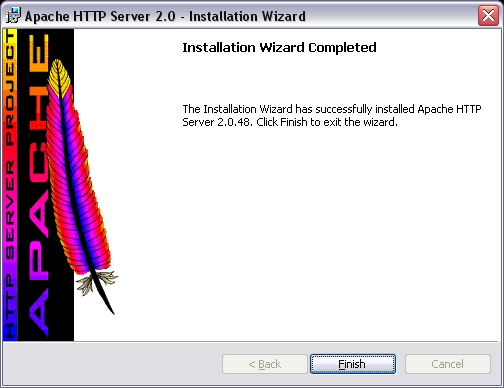Image resolution: width=504 pixels, height=388 pixels.
Task: Click the Finish button to exit wizard
Action: coord(353,364)
